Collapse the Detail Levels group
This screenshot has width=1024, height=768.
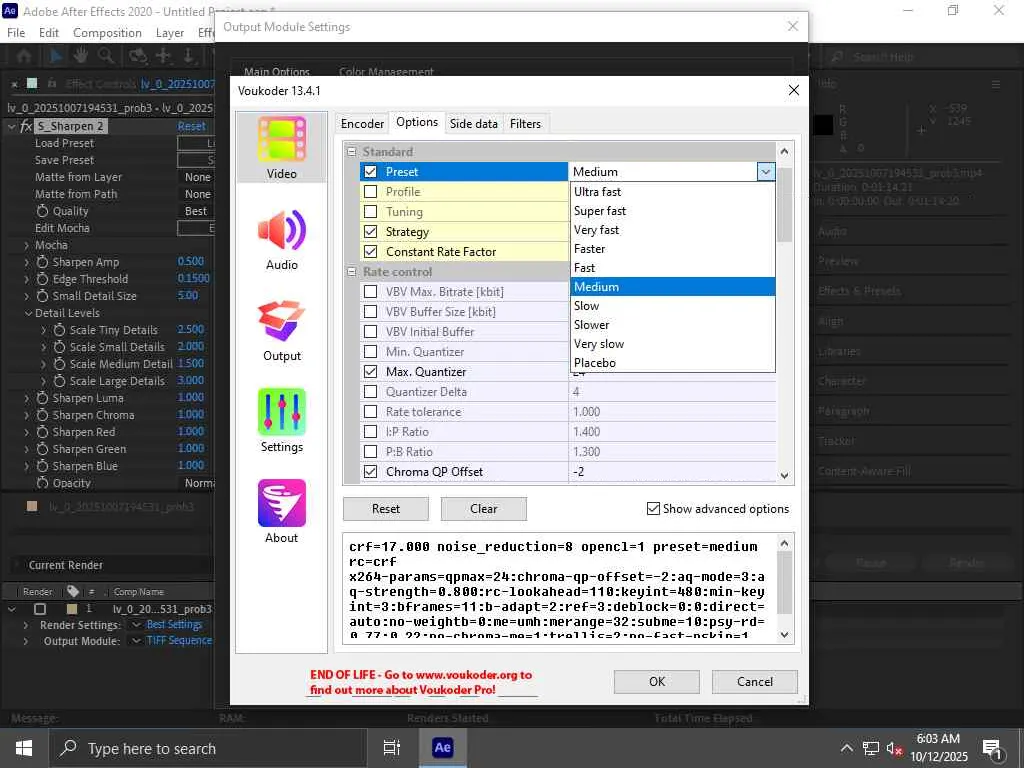tap(28, 313)
